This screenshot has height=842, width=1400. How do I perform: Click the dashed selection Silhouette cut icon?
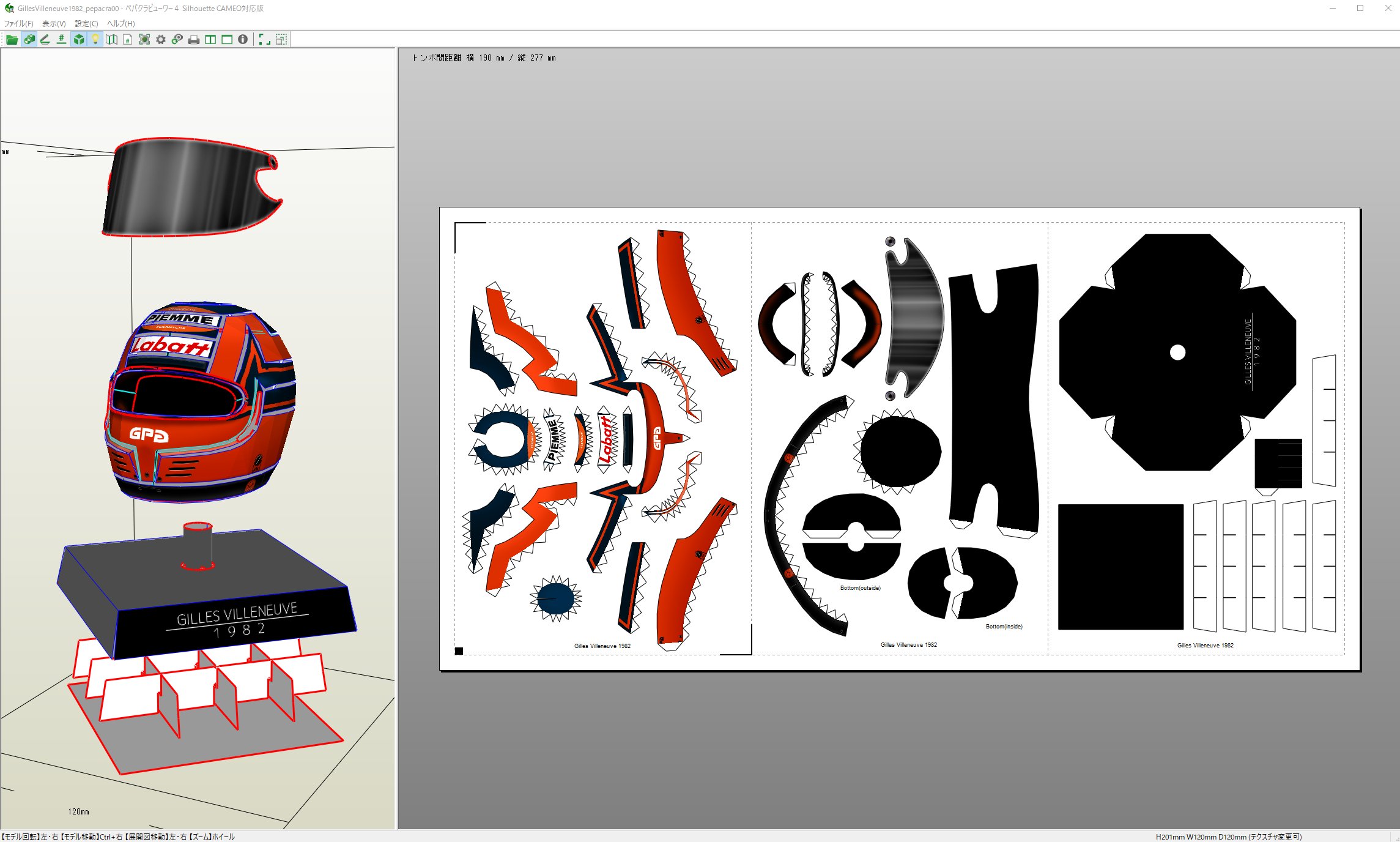281,40
